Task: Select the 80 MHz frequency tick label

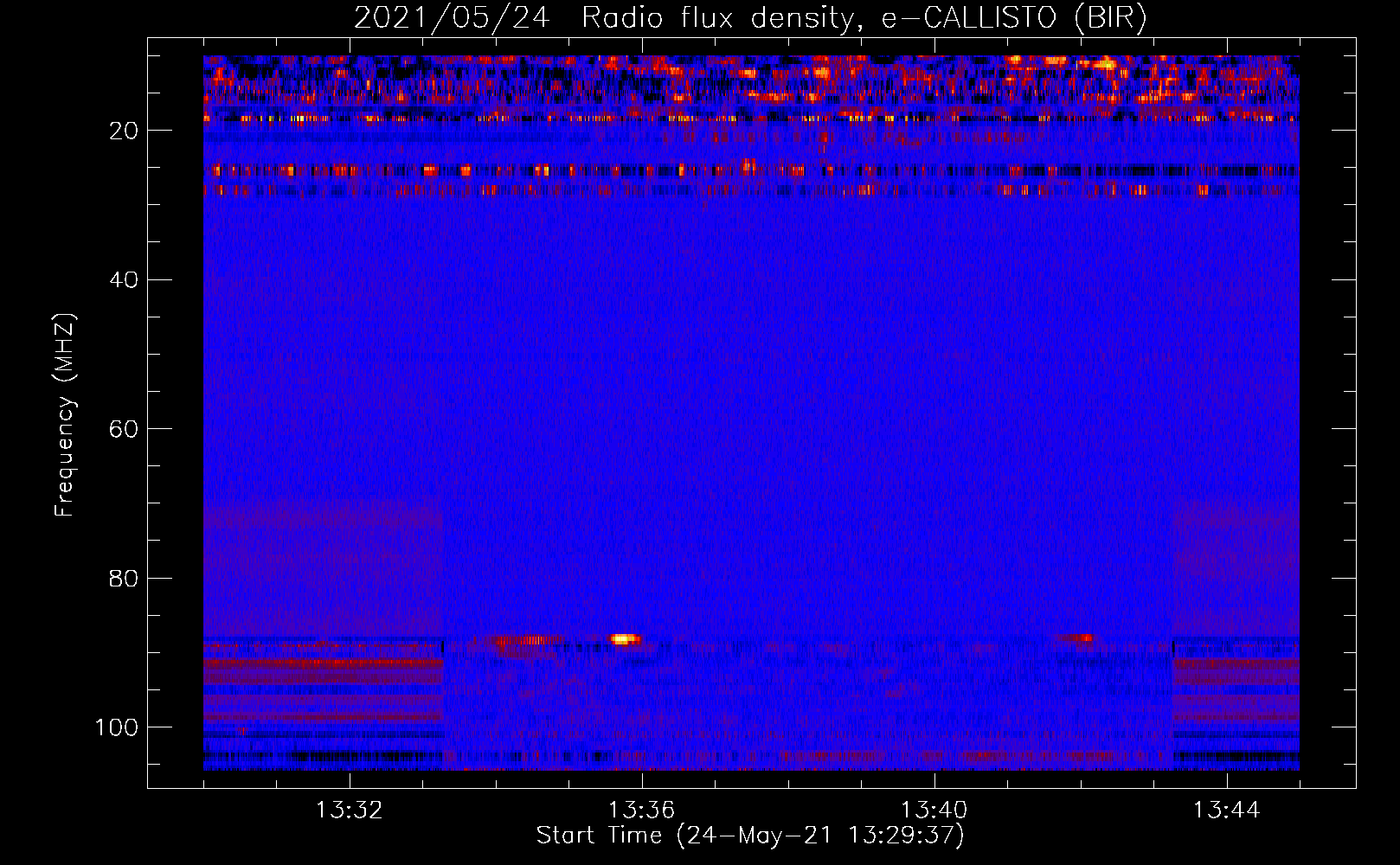Action: point(125,578)
